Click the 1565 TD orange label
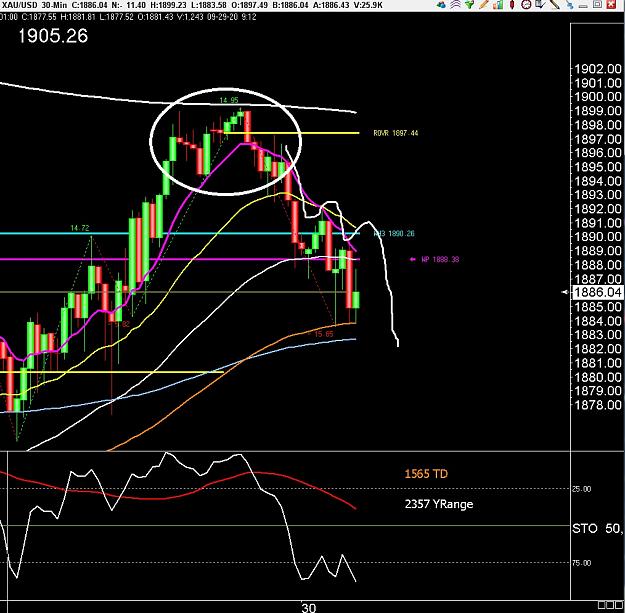 tap(426, 474)
